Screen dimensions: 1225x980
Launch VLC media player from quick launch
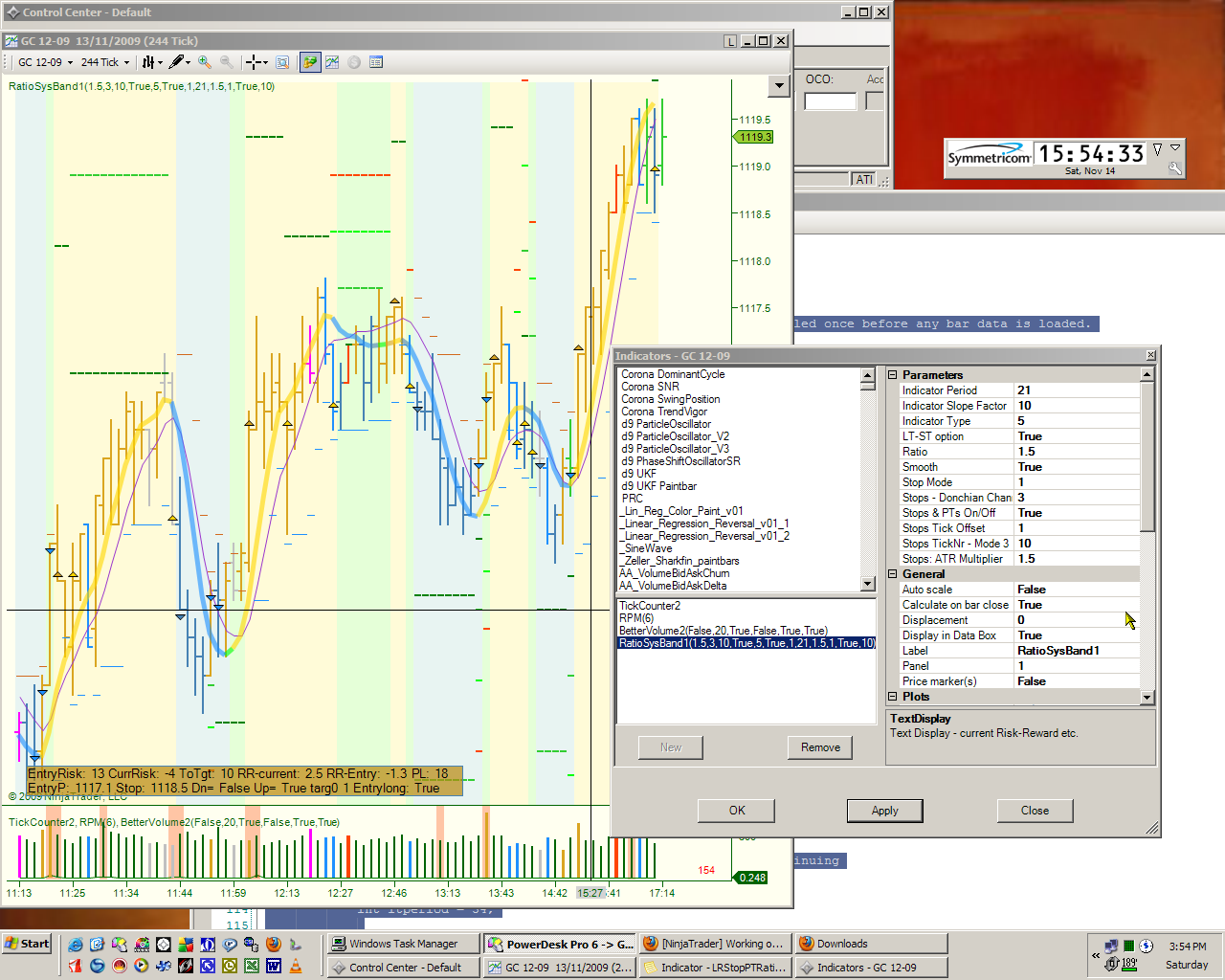(296, 966)
